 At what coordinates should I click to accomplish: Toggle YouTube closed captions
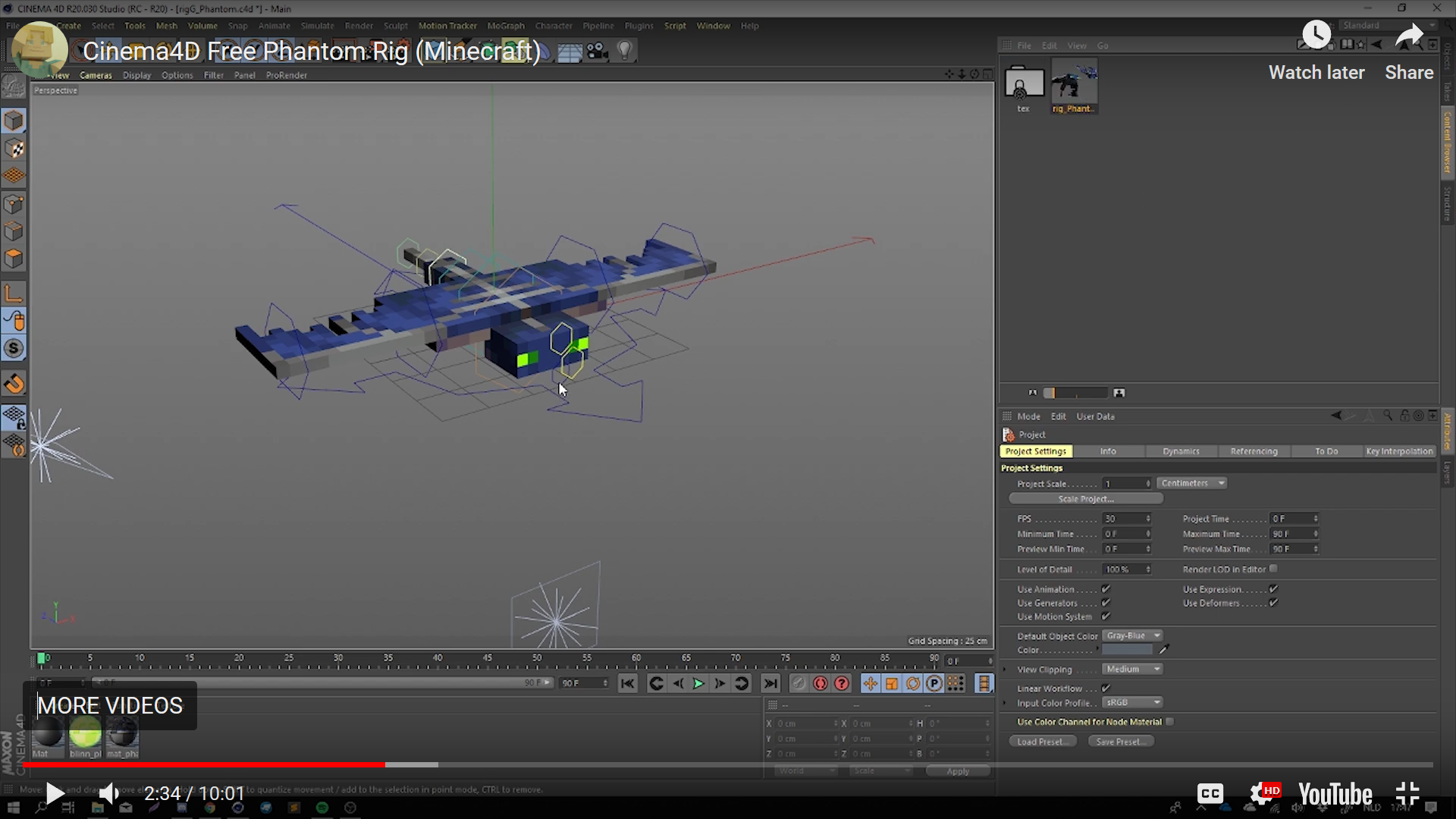point(1210,794)
